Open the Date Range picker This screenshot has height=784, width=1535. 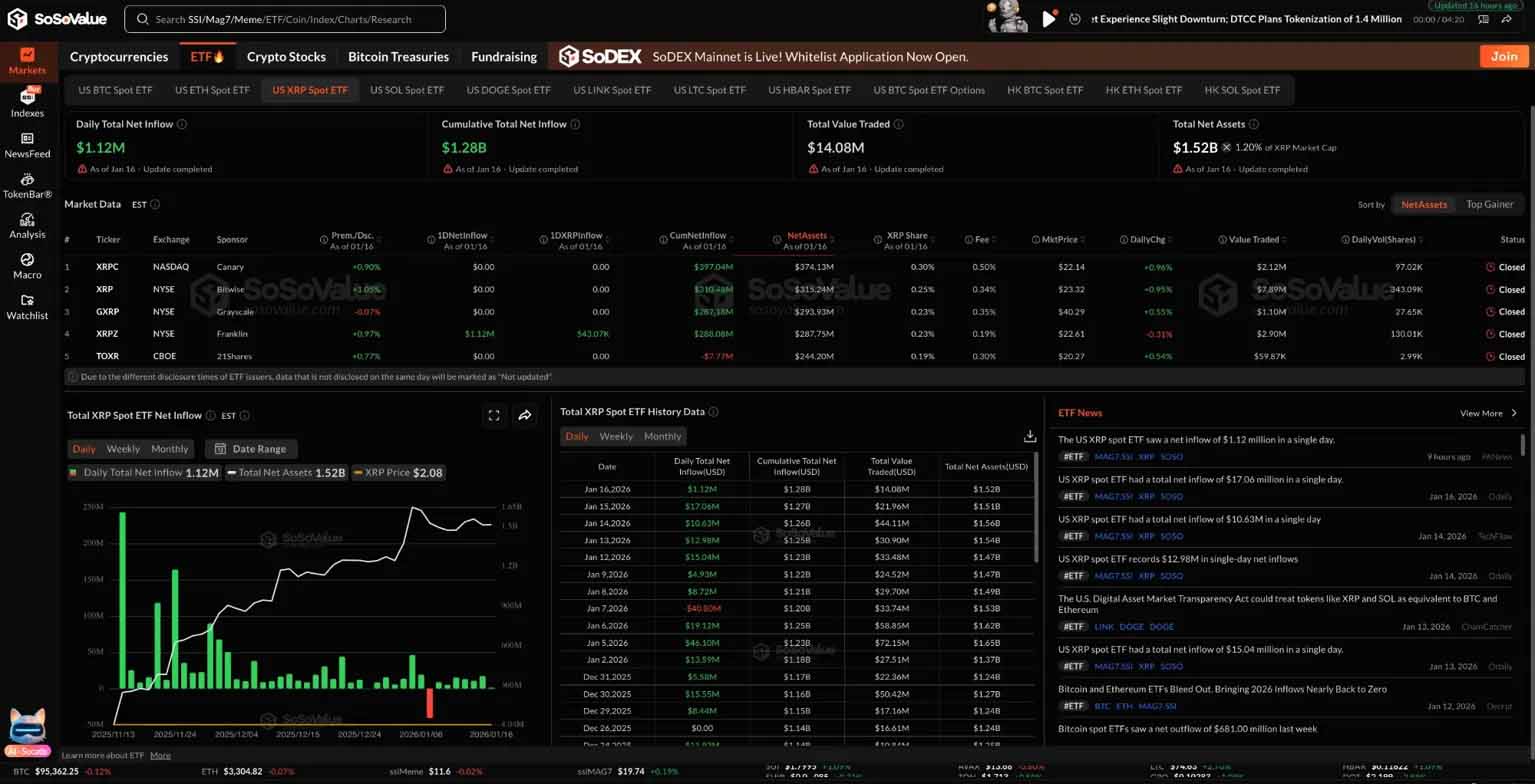pyautogui.click(x=251, y=449)
